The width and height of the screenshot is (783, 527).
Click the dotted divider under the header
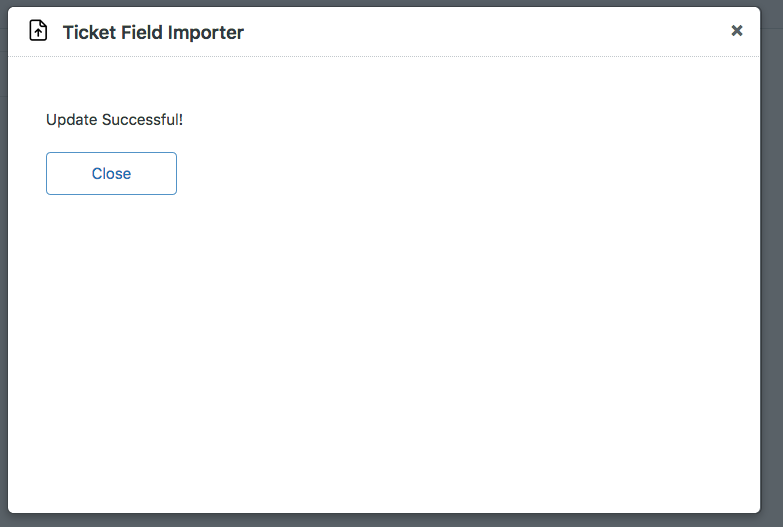pos(384,56)
